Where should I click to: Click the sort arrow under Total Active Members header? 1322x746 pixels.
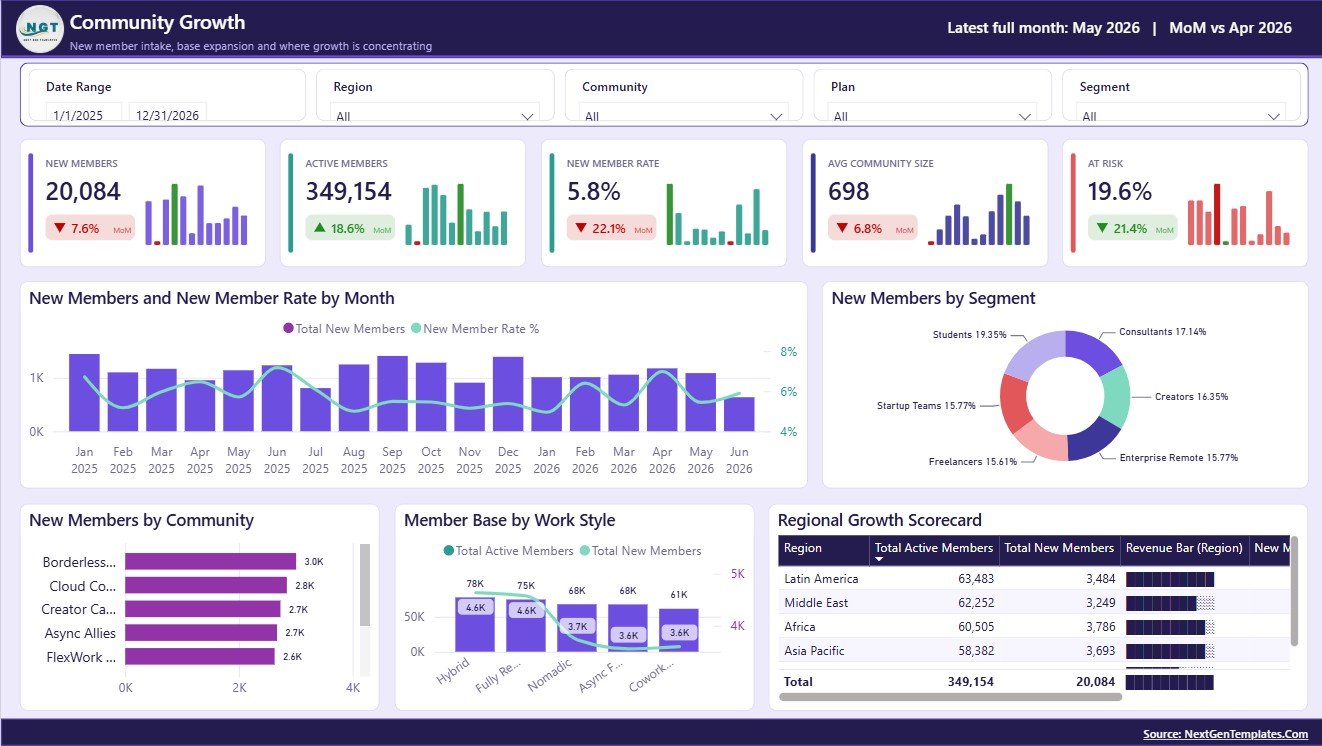point(879,560)
